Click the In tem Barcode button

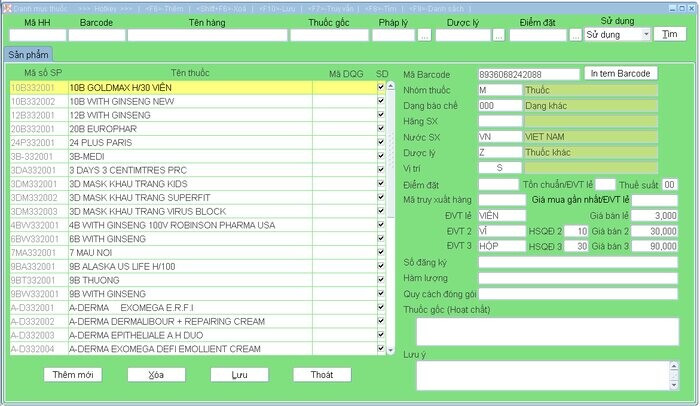(x=620, y=74)
